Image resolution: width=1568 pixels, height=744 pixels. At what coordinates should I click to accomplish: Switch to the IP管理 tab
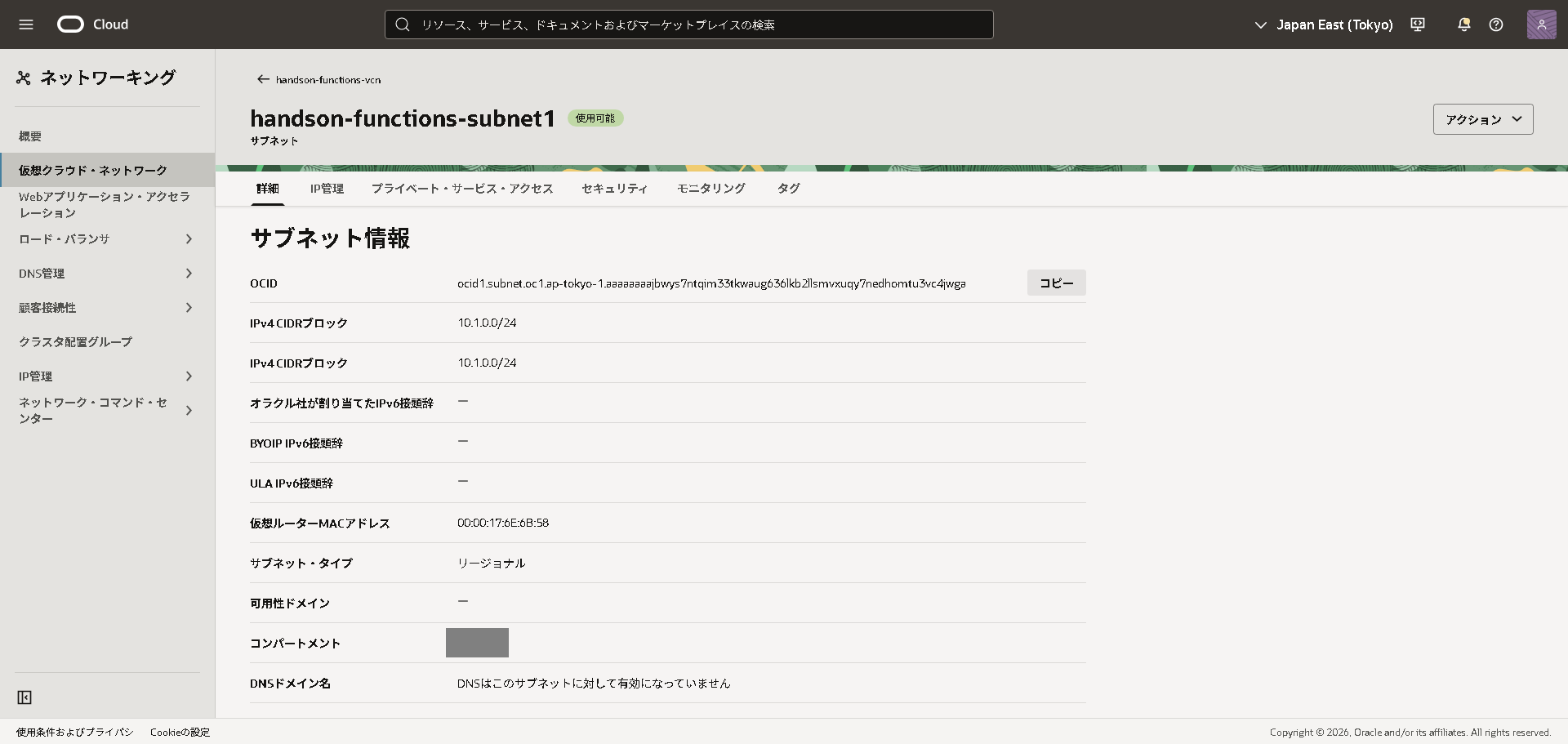(x=327, y=189)
